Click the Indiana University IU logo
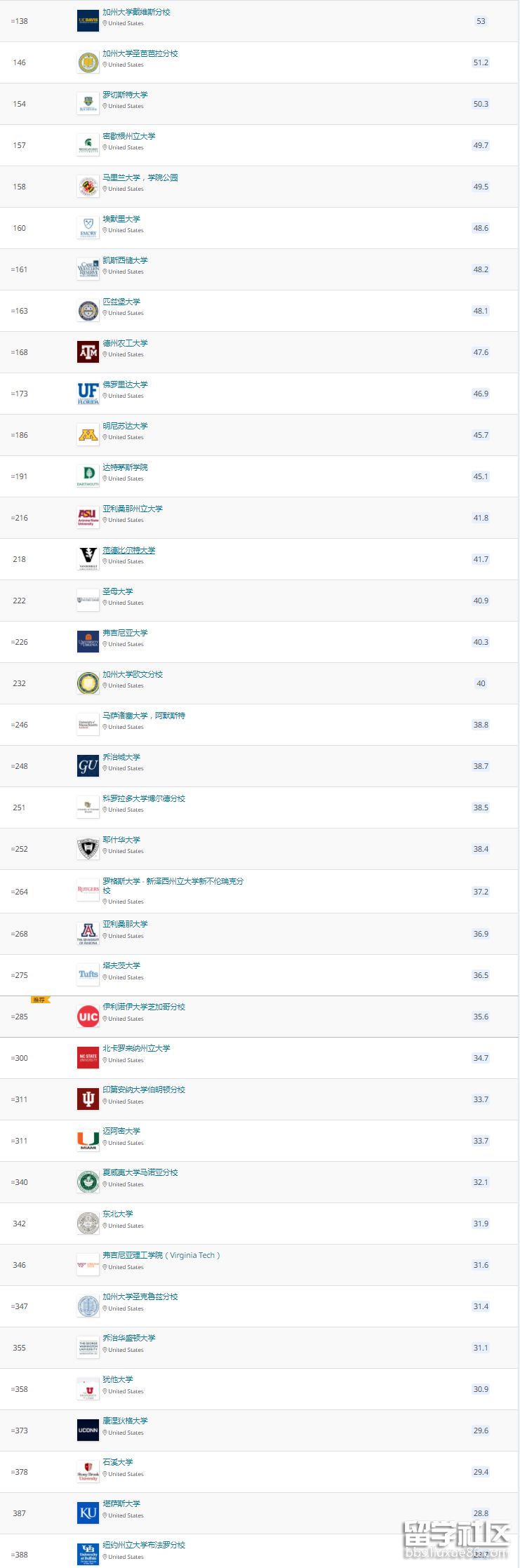This screenshot has height=1568, width=520. (88, 1099)
